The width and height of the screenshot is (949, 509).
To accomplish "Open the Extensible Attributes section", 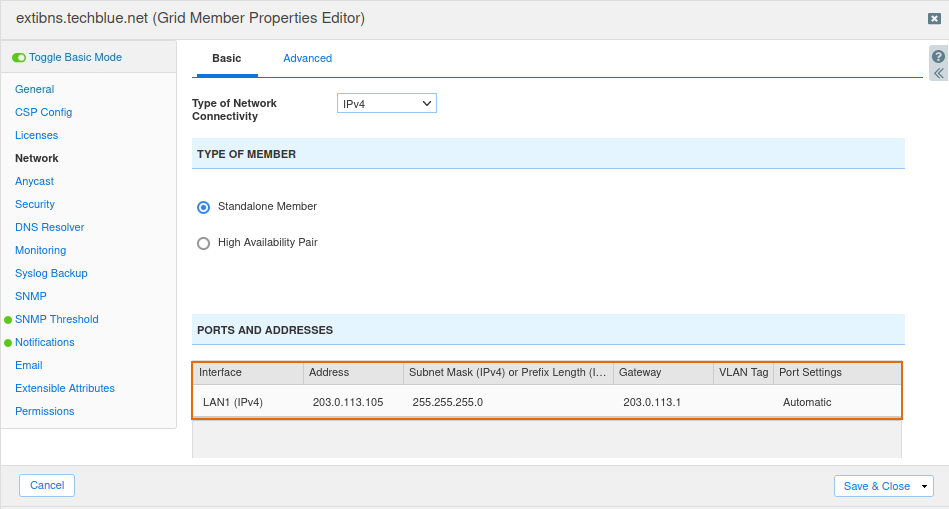I will [x=65, y=388].
